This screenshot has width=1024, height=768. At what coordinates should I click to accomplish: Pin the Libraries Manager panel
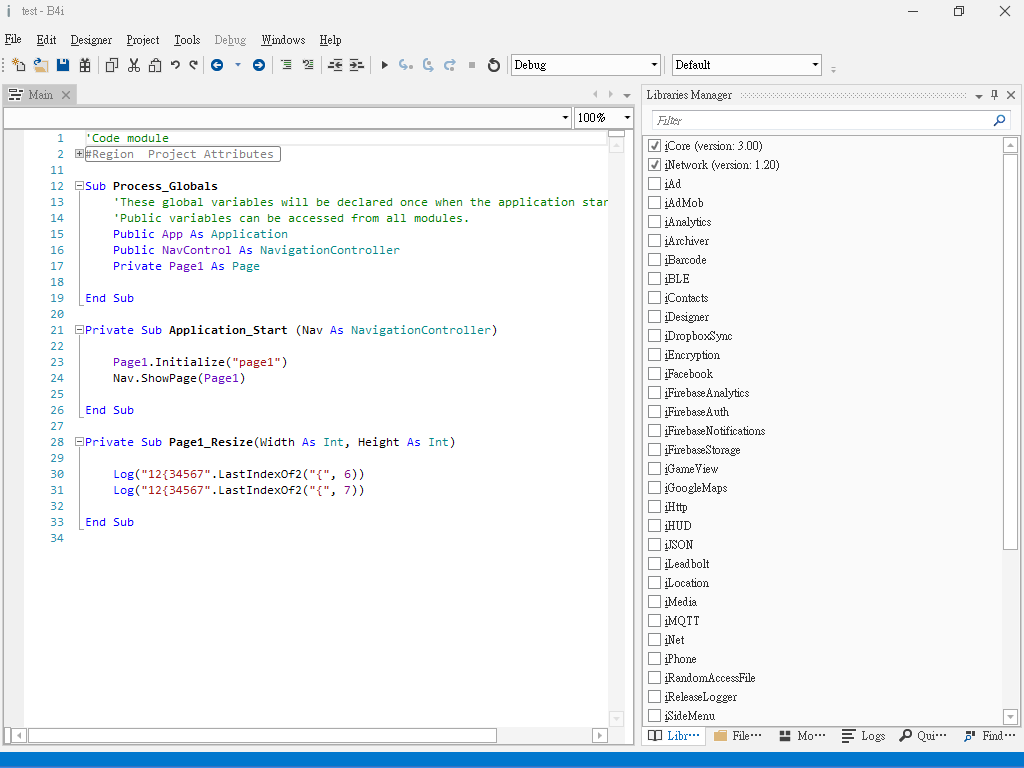coord(994,95)
